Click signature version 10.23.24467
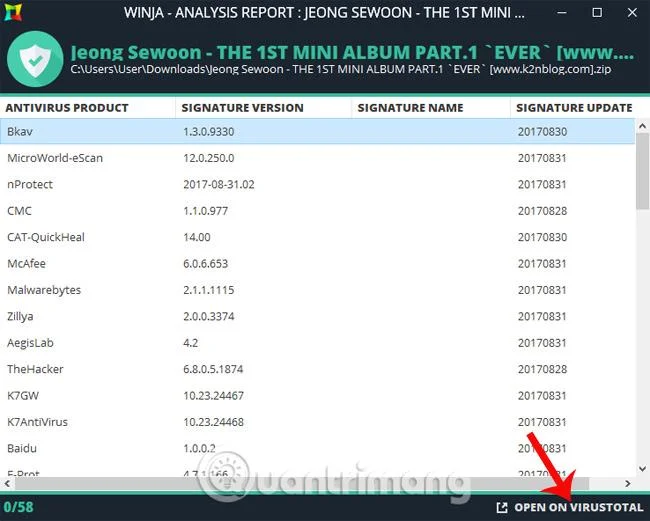This screenshot has width=650, height=521. click(213, 396)
